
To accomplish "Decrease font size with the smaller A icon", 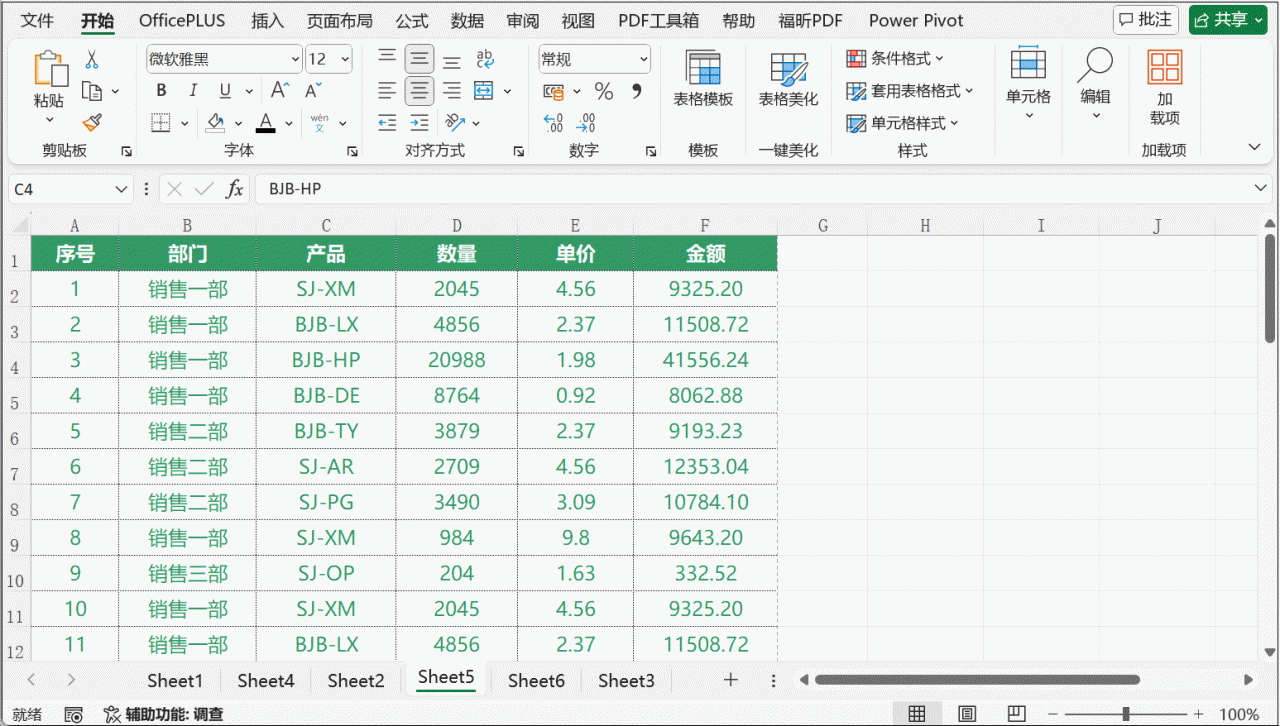I will [x=313, y=91].
